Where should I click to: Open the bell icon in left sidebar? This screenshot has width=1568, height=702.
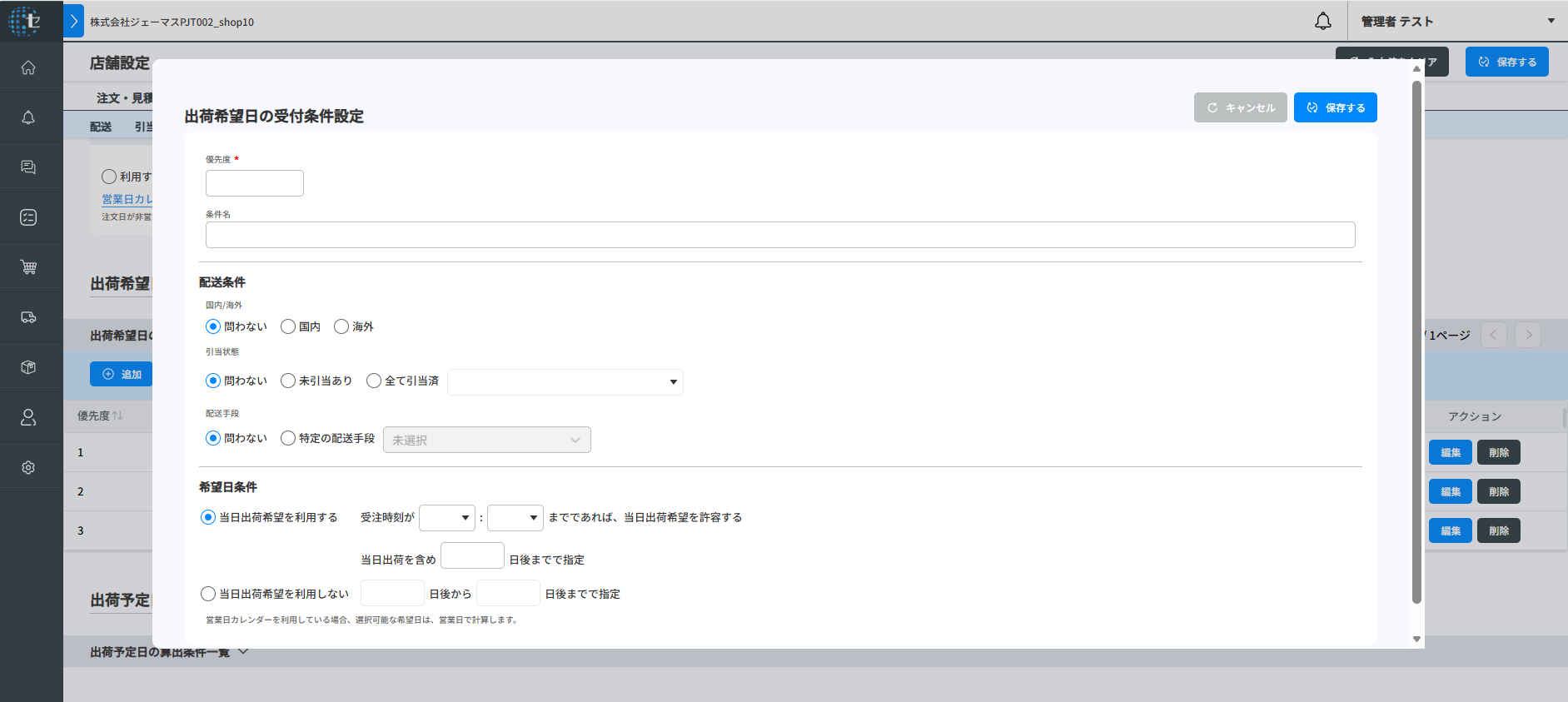28,117
